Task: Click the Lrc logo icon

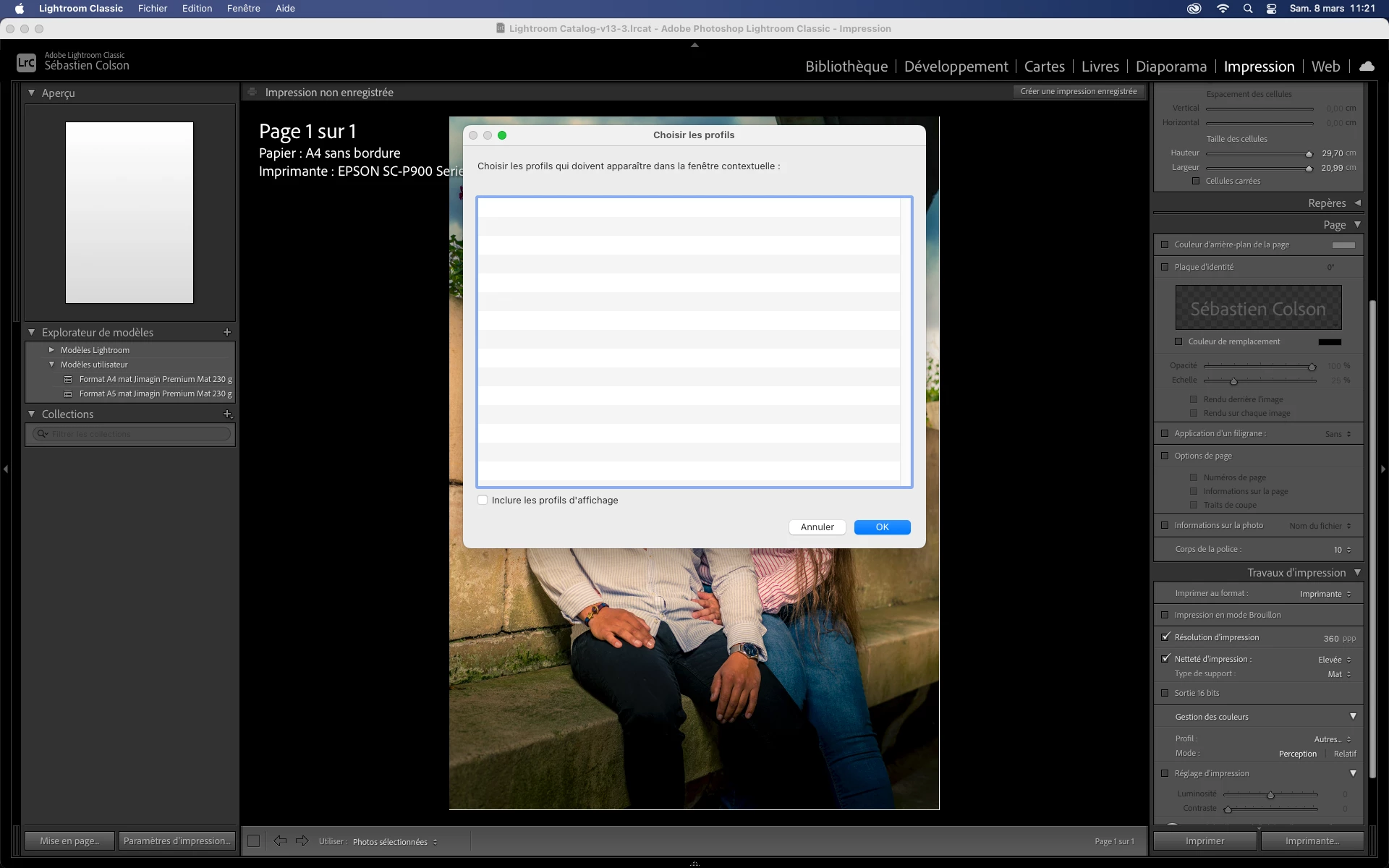Action: [26, 62]
